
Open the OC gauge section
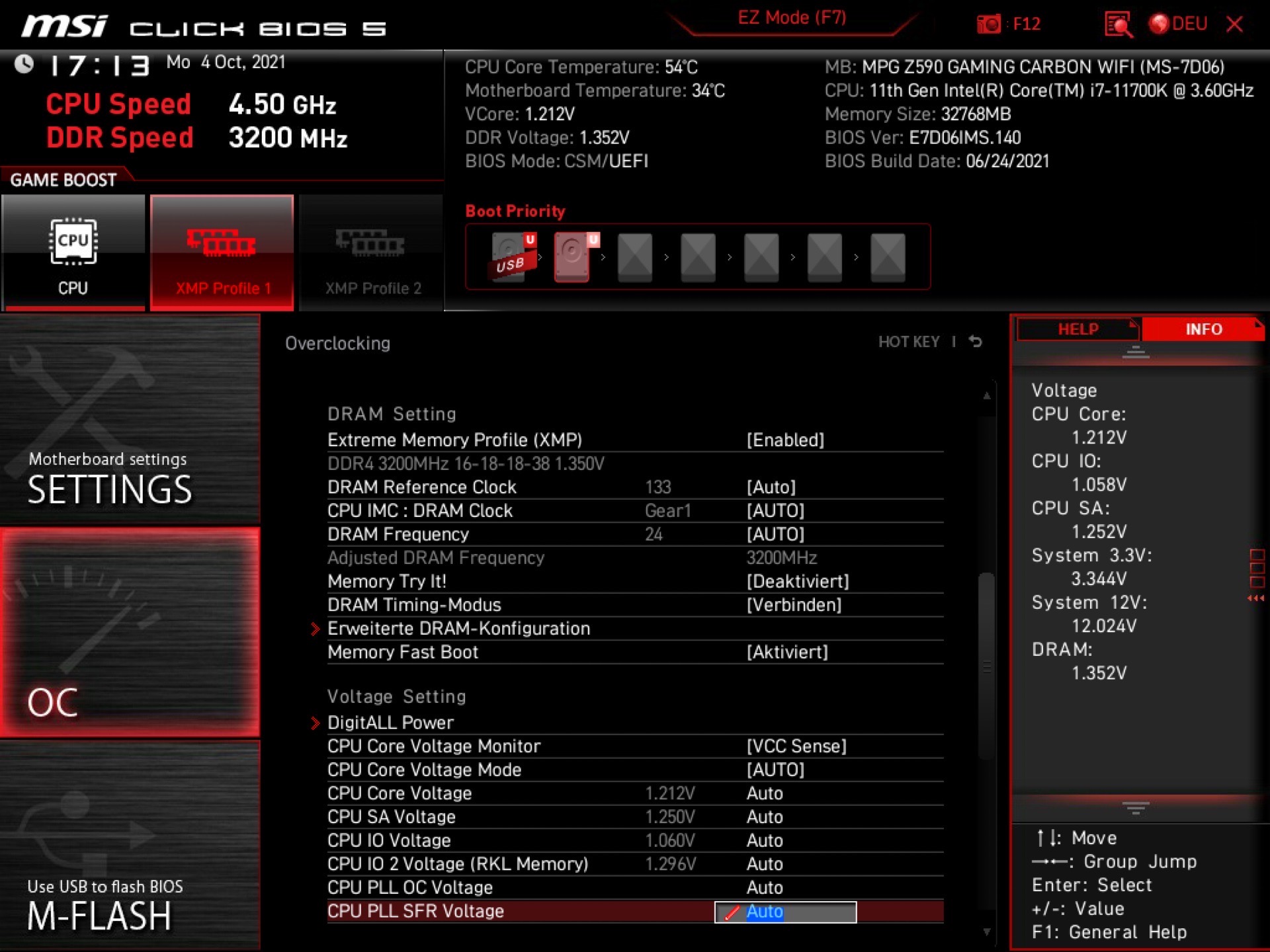(130, 631)
